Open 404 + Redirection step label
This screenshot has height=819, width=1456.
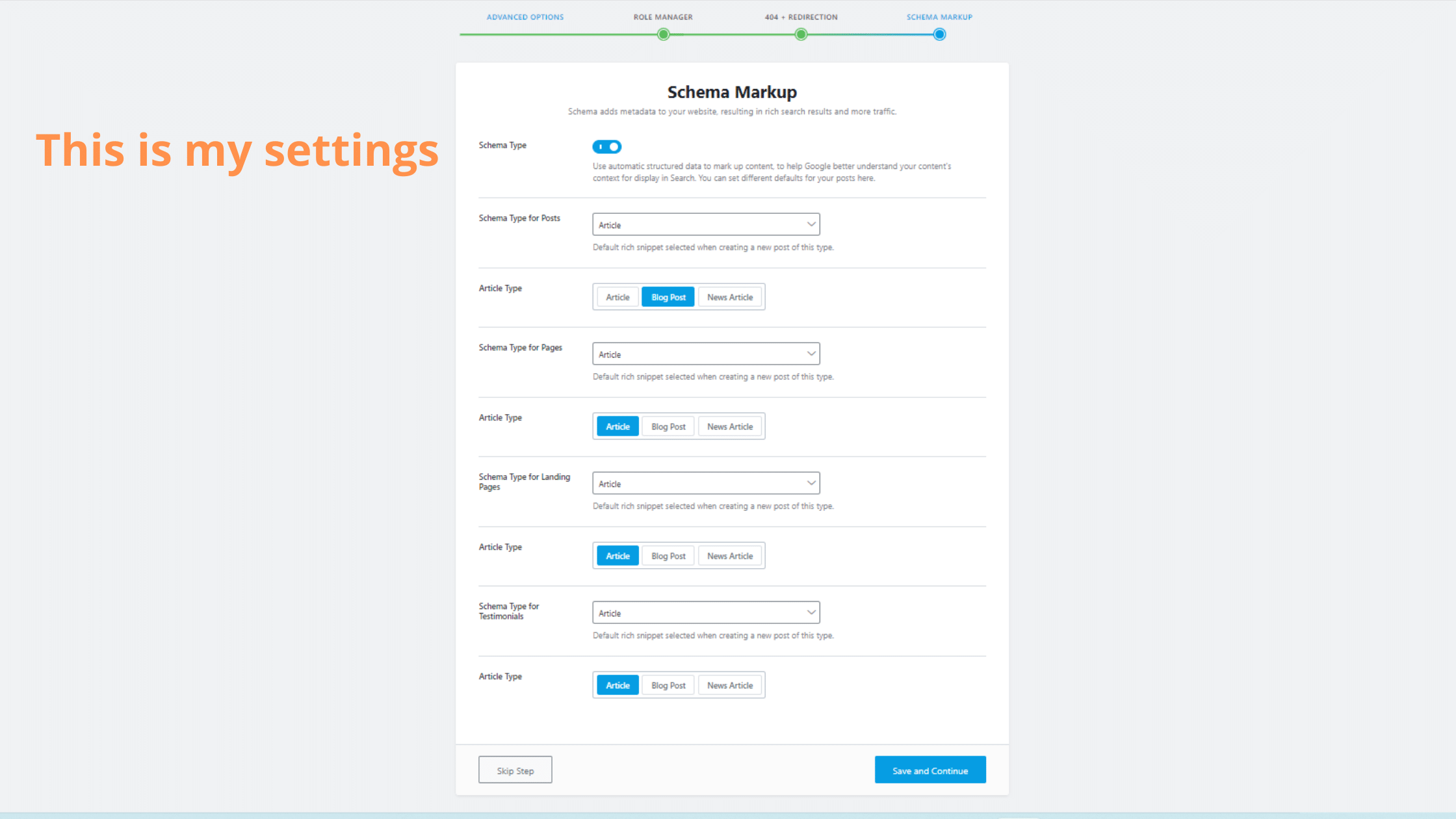801,17
